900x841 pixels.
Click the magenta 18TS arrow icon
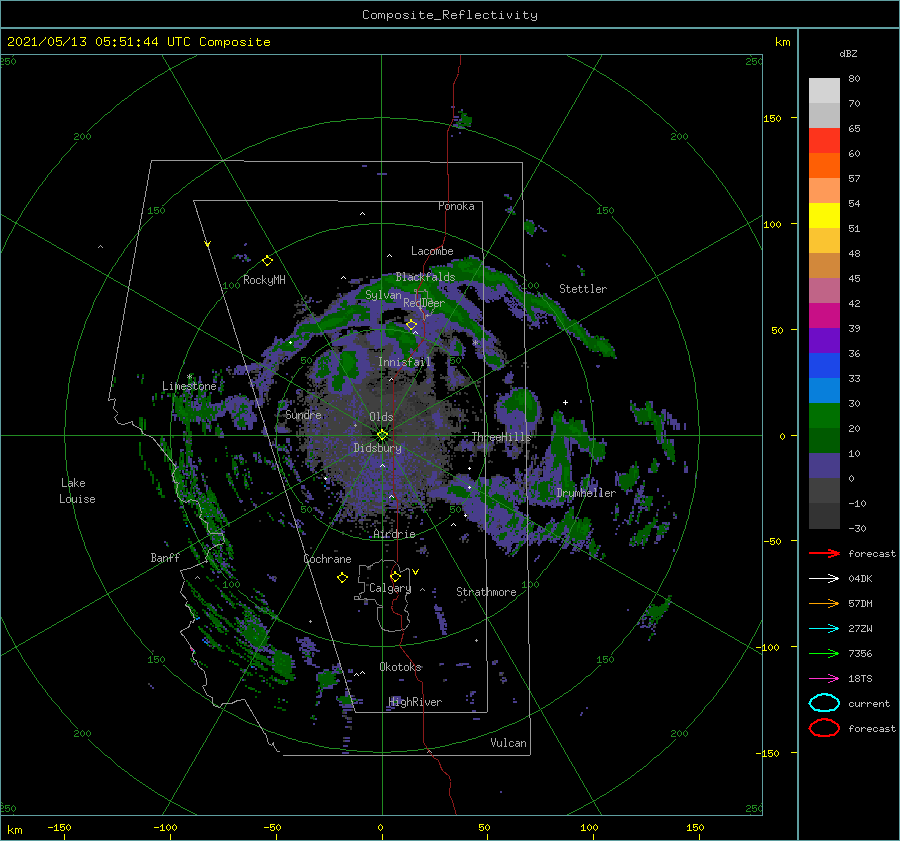[x=824, y=679]
